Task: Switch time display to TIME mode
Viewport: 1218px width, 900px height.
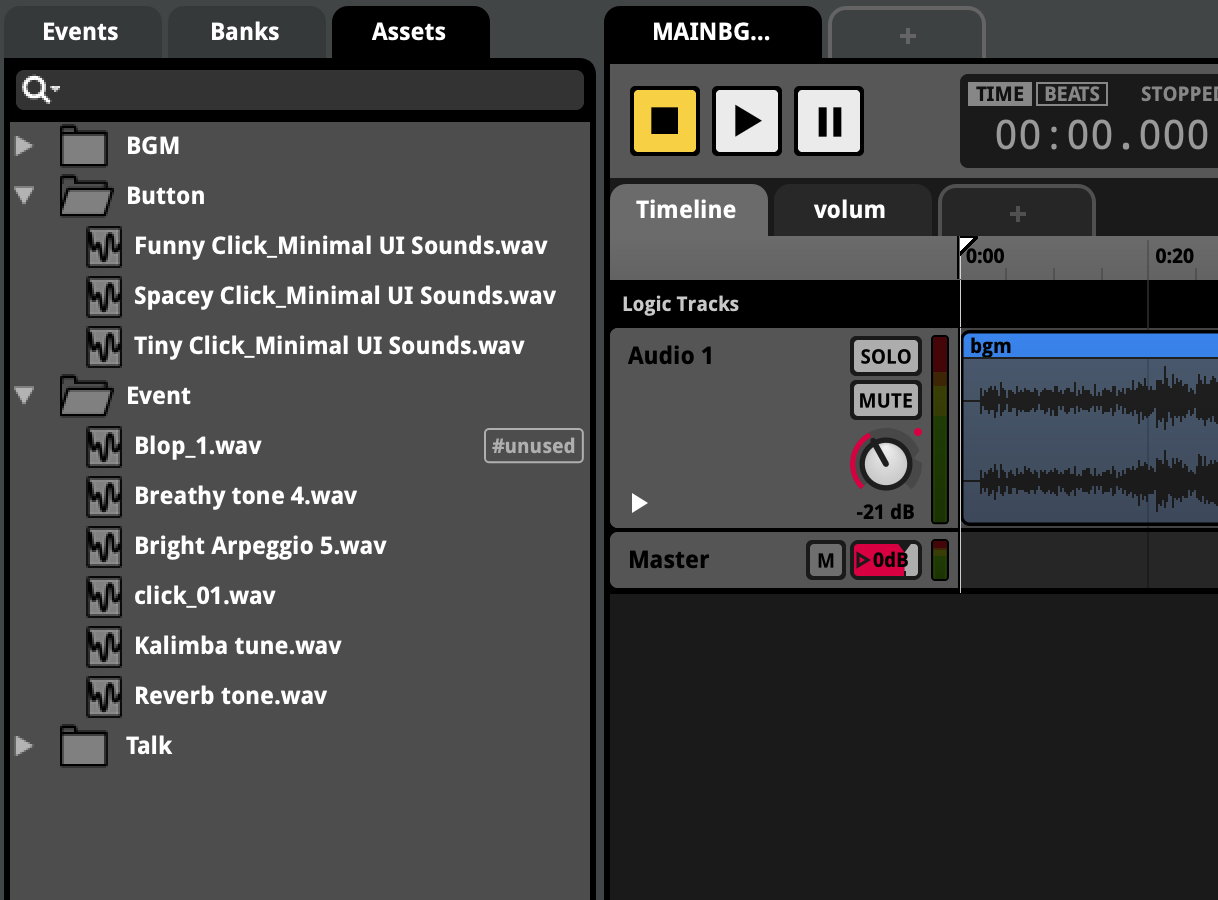Action: 1000,94
